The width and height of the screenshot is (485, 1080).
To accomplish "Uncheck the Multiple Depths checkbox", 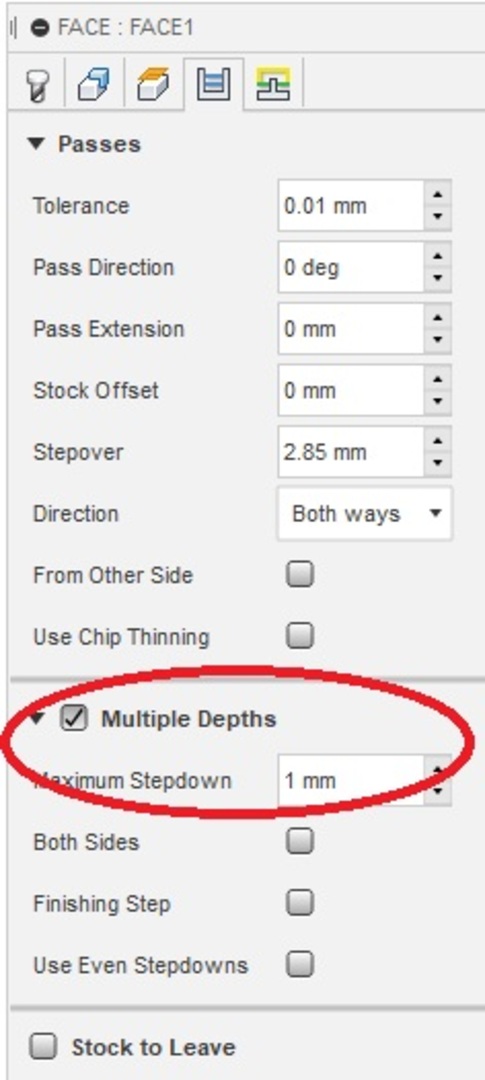I will click(x=74, y=718).
